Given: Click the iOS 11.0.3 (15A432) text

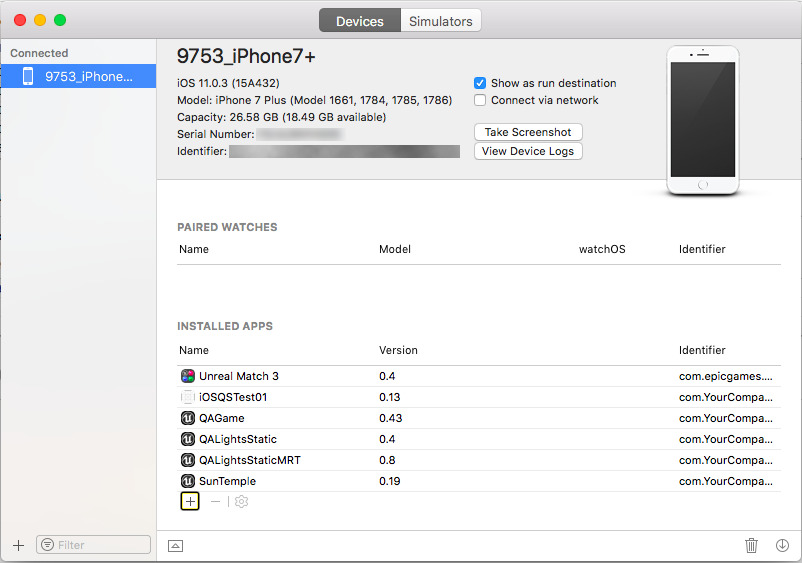Looking at the screenshot, I should tap(228, 83).
